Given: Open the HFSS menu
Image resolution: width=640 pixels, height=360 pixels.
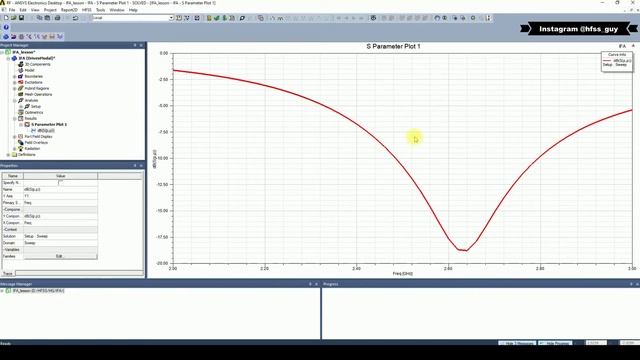Looking at the screenshot, I should (x=87, y=10).
